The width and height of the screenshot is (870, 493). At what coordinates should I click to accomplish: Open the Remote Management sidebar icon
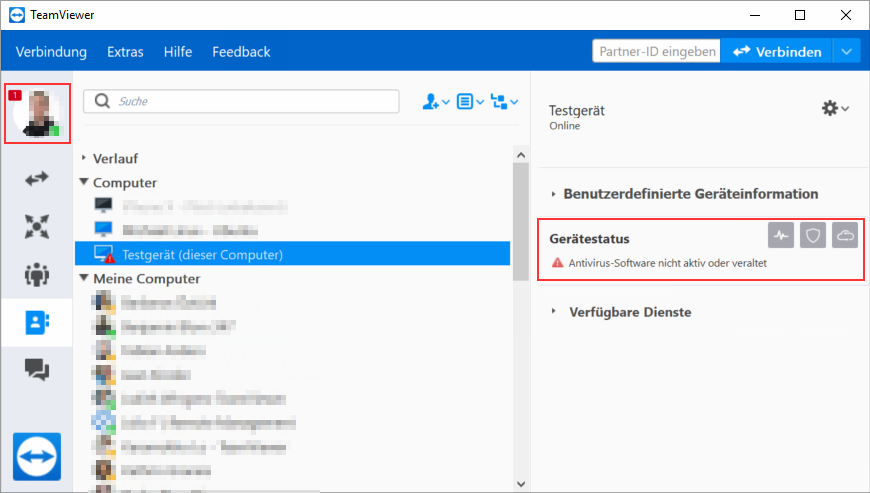point(37,226)
